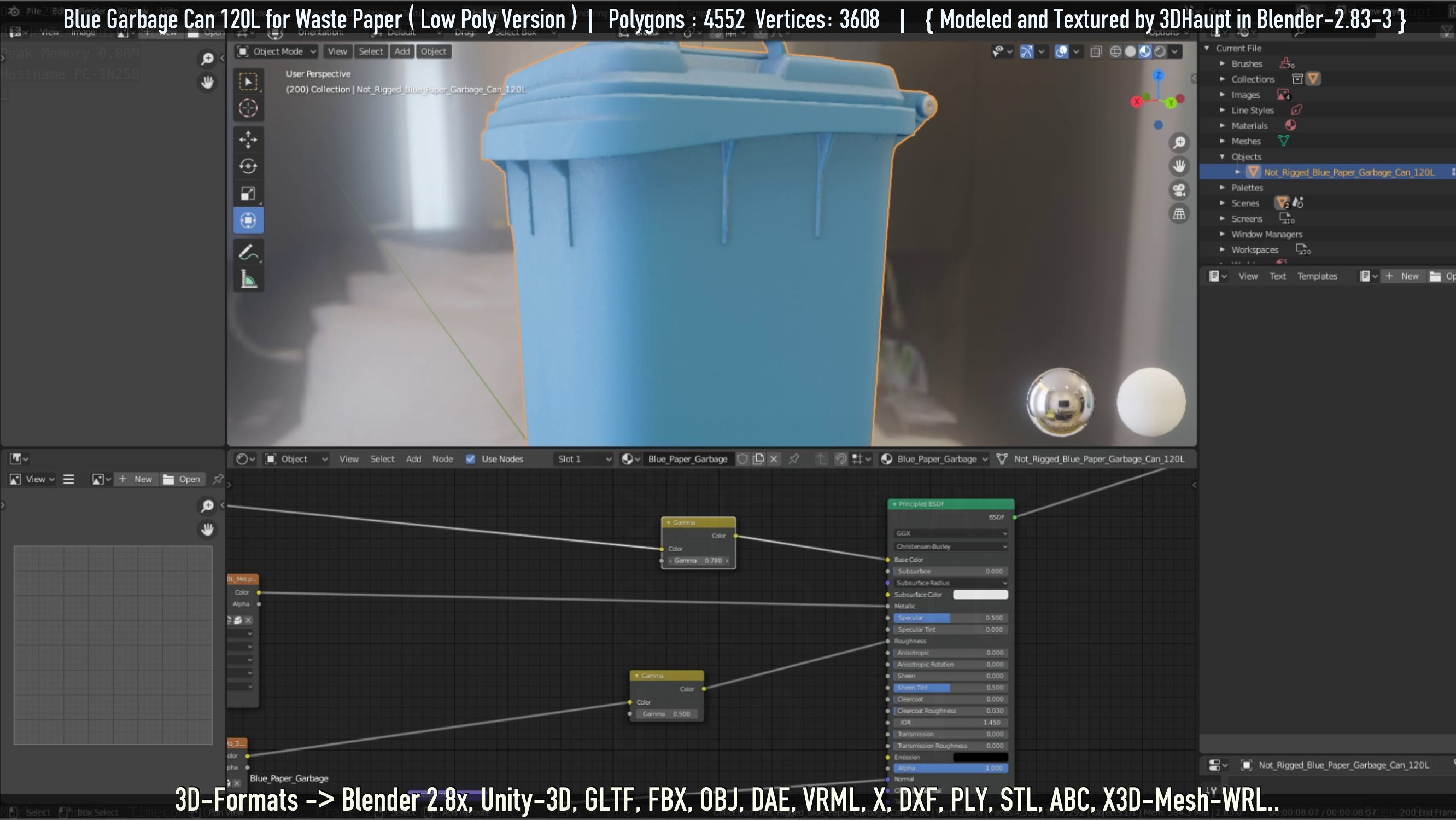Viewport: 1456px width, 820px height.
Task: Select the 3D Cursor tool
Action: (x=248, y=108)
